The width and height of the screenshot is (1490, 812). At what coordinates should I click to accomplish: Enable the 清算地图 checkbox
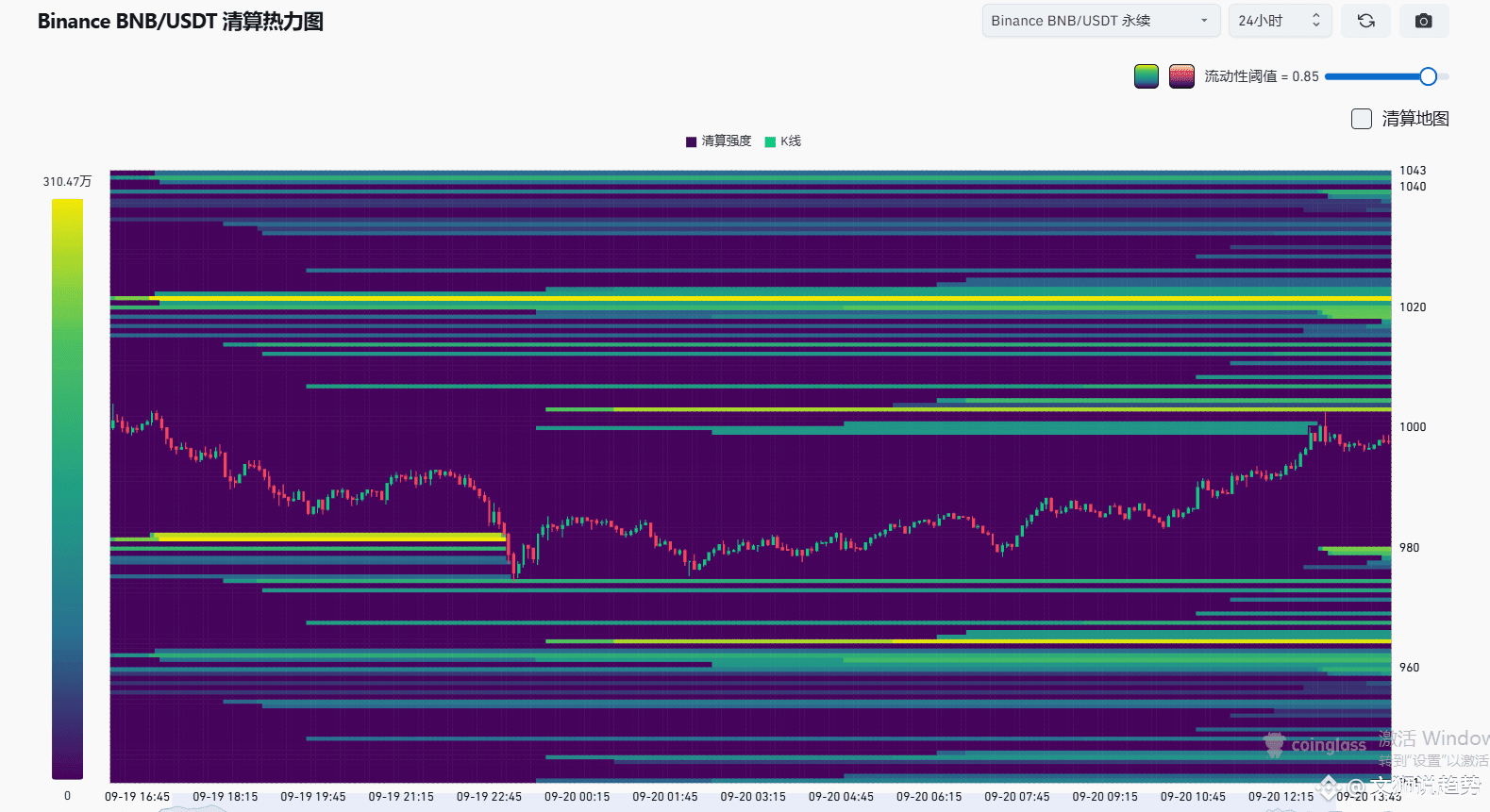(x=1361, y=119)
